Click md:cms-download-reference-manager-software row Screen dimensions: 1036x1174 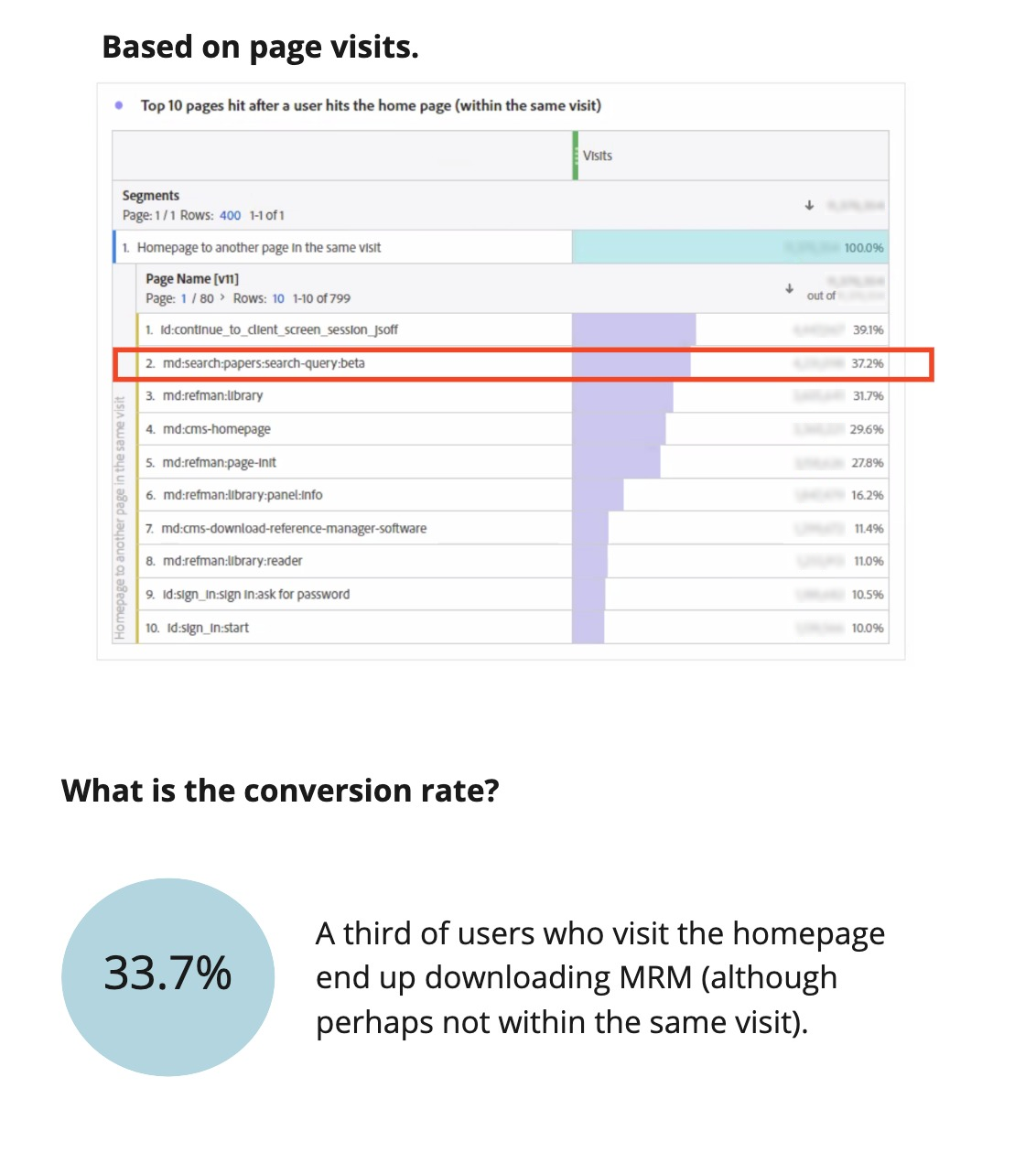click(x=294, y=528)
